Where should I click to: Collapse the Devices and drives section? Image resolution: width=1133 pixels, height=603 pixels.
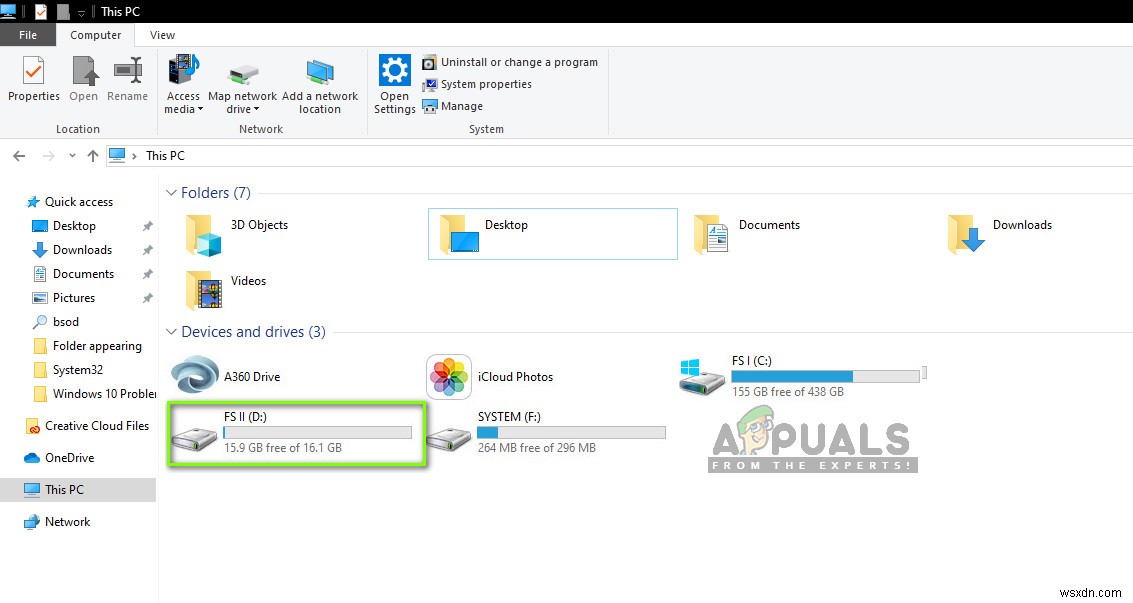coord(170,332)
